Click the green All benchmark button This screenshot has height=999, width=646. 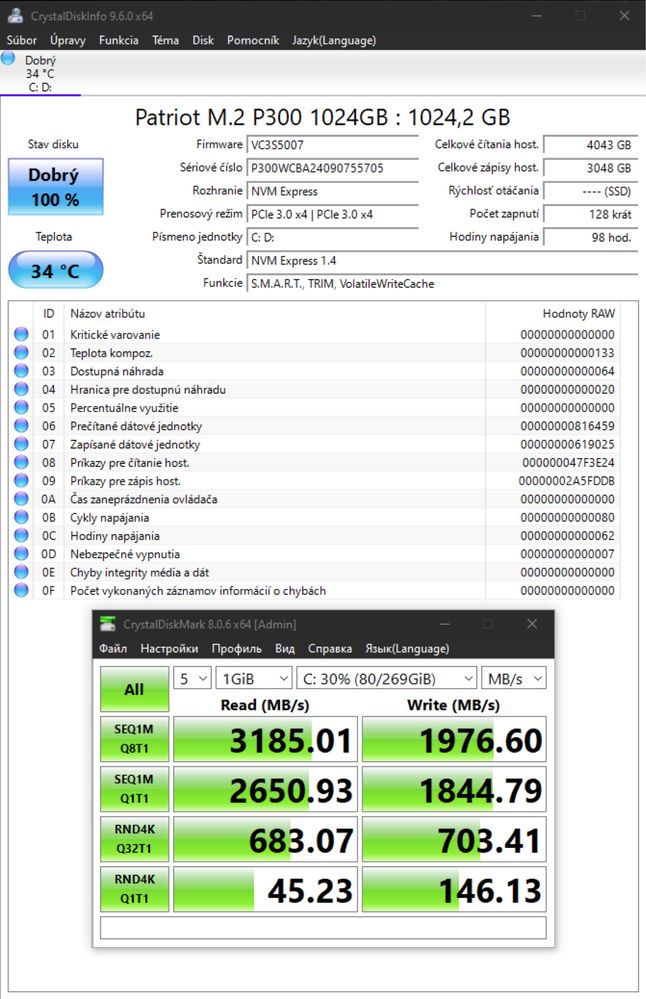point(134,689)
